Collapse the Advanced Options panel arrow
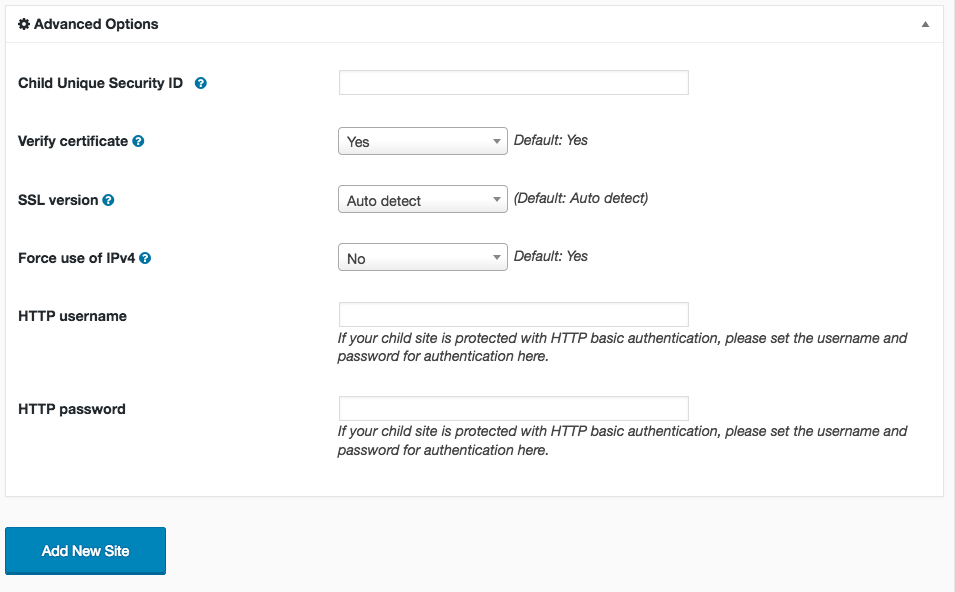Image resolution: width=955 pixels, height=592 pixels. point(925,24)
